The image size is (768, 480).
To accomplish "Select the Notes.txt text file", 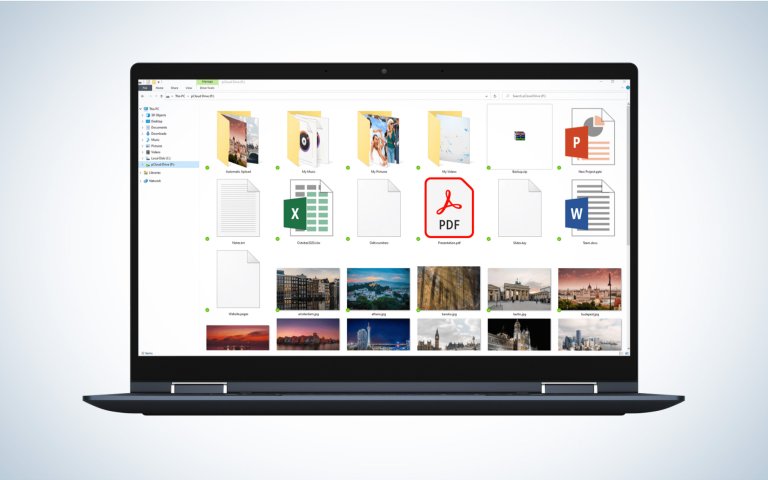I will [238, 208].
